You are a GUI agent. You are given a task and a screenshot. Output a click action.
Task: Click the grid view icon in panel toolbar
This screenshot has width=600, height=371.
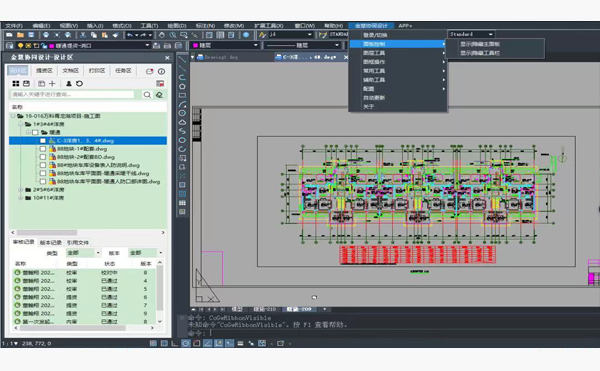point(16,83)
